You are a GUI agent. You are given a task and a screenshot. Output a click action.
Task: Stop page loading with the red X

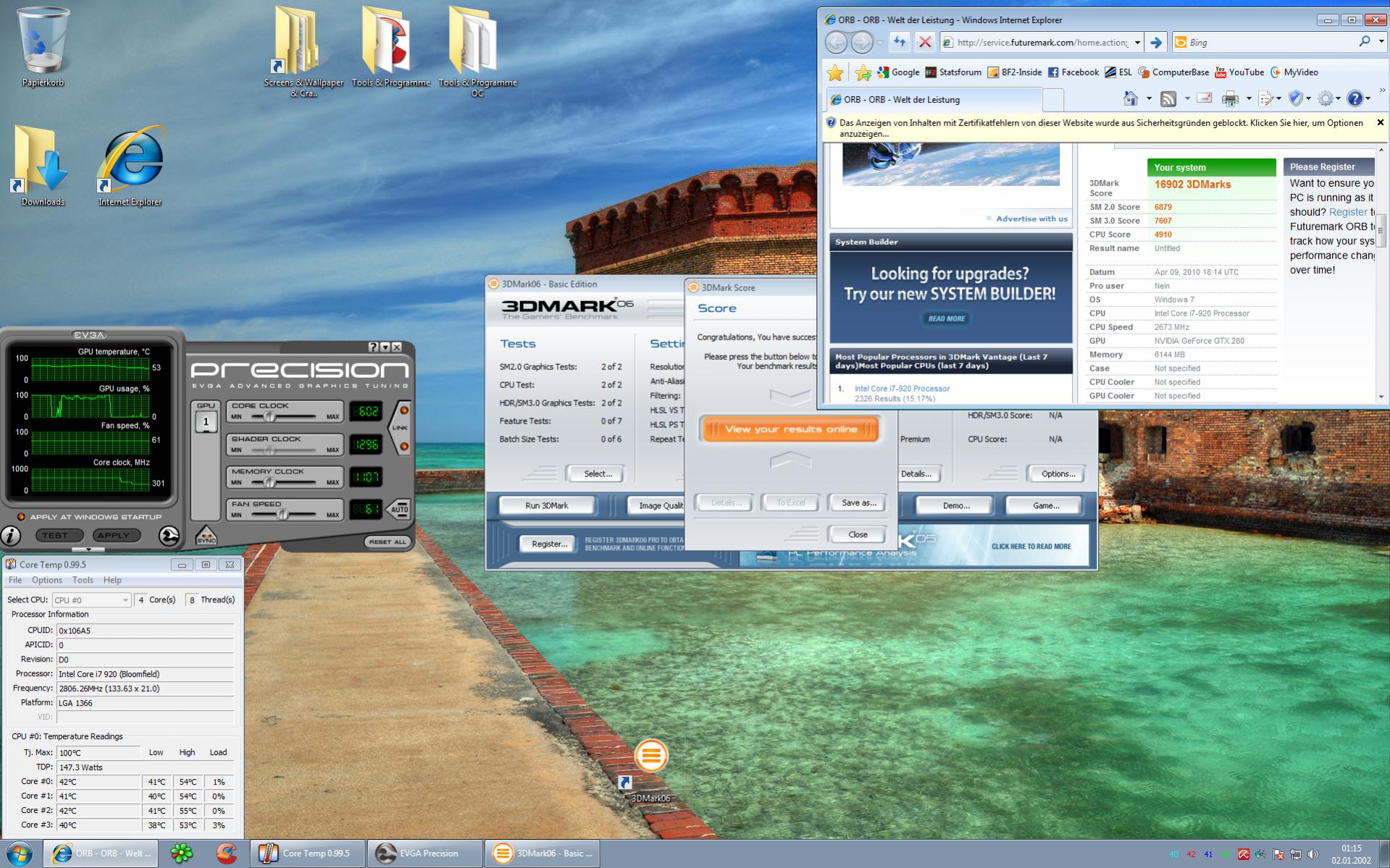click(925, 43)
